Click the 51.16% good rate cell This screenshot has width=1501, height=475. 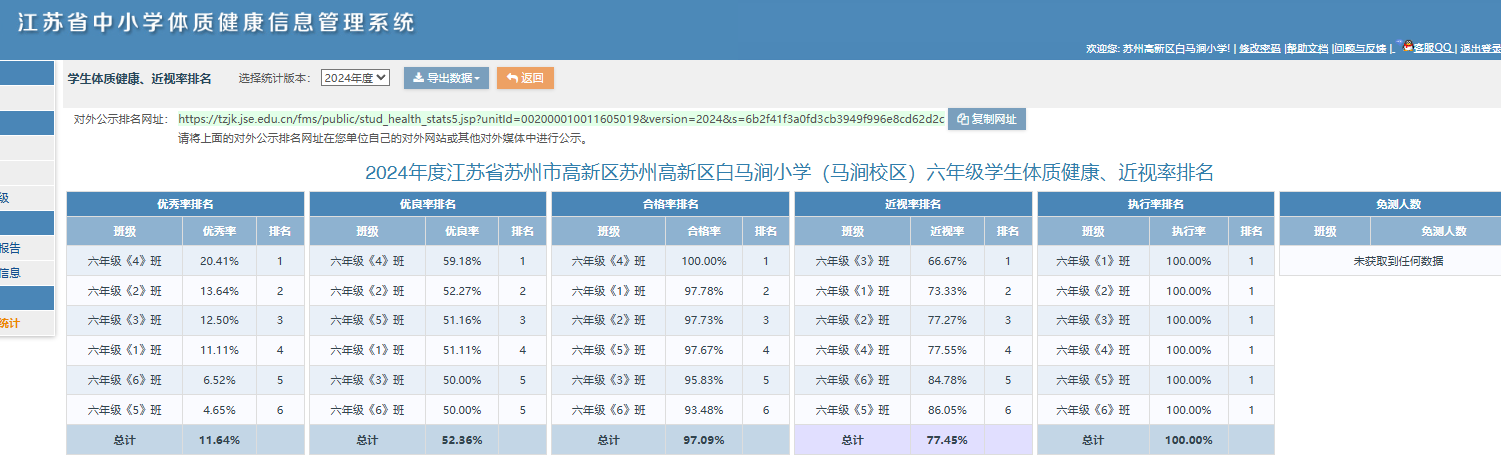pyautogui.click(x=462, y=321)
